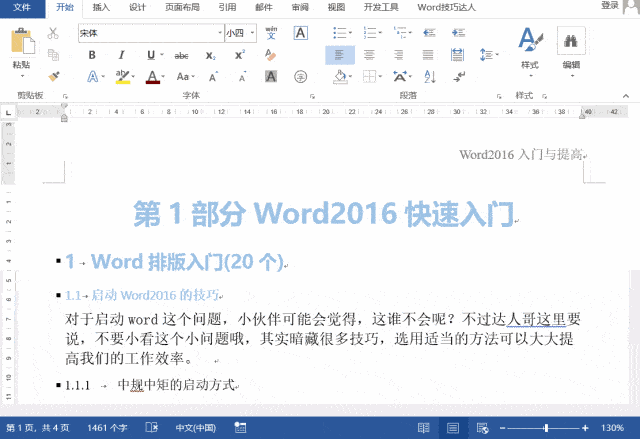Open the phonetic guide (wén) tool

pos(271,33)
